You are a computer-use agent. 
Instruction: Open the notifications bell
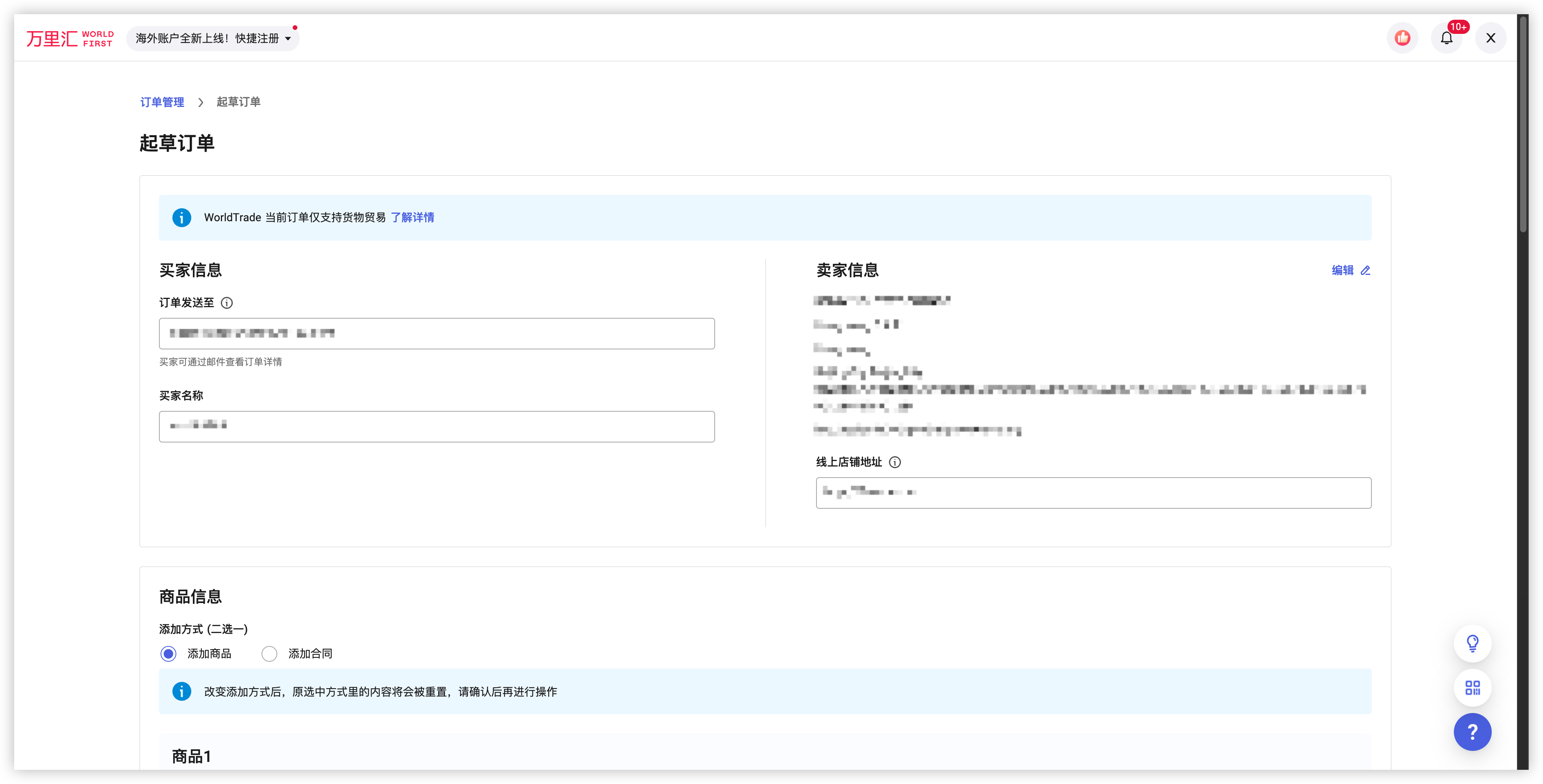(1446, 38)
